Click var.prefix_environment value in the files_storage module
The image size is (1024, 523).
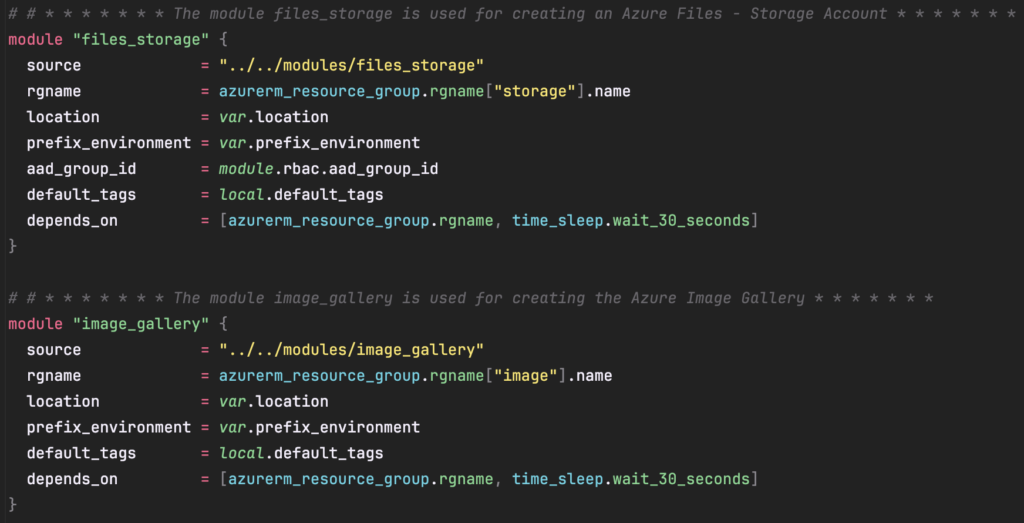(x=319, y=143)
